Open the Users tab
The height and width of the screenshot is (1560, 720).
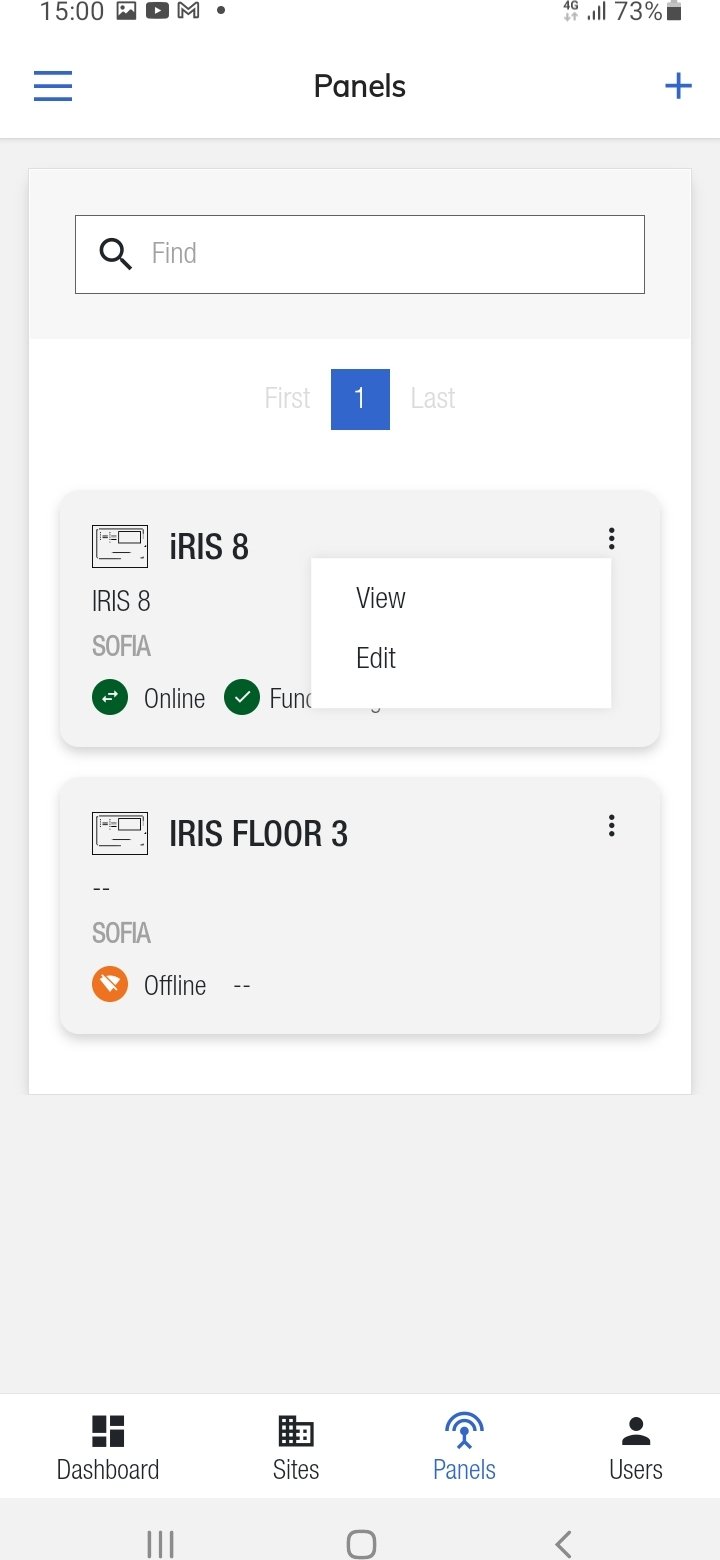tap(636, 1447)
